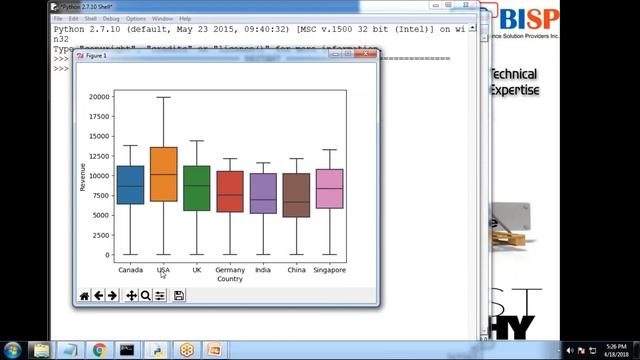This screenshot has height=360, width=640.
Task: Open Options menu in Python Shell
Action: coord(136,19)
